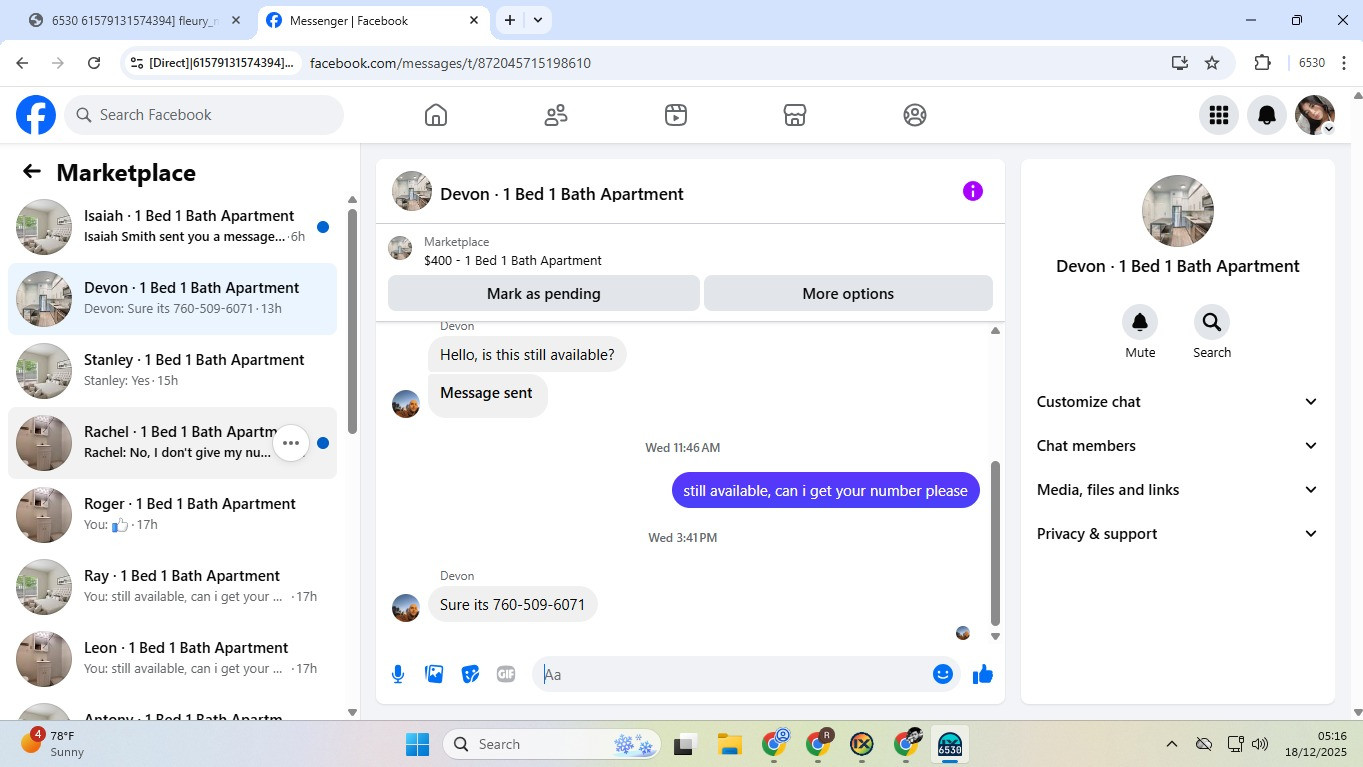The image size is (1363, 767).
Task: Open the Notifications bell in Facebook header
Action: (1267, 115)
